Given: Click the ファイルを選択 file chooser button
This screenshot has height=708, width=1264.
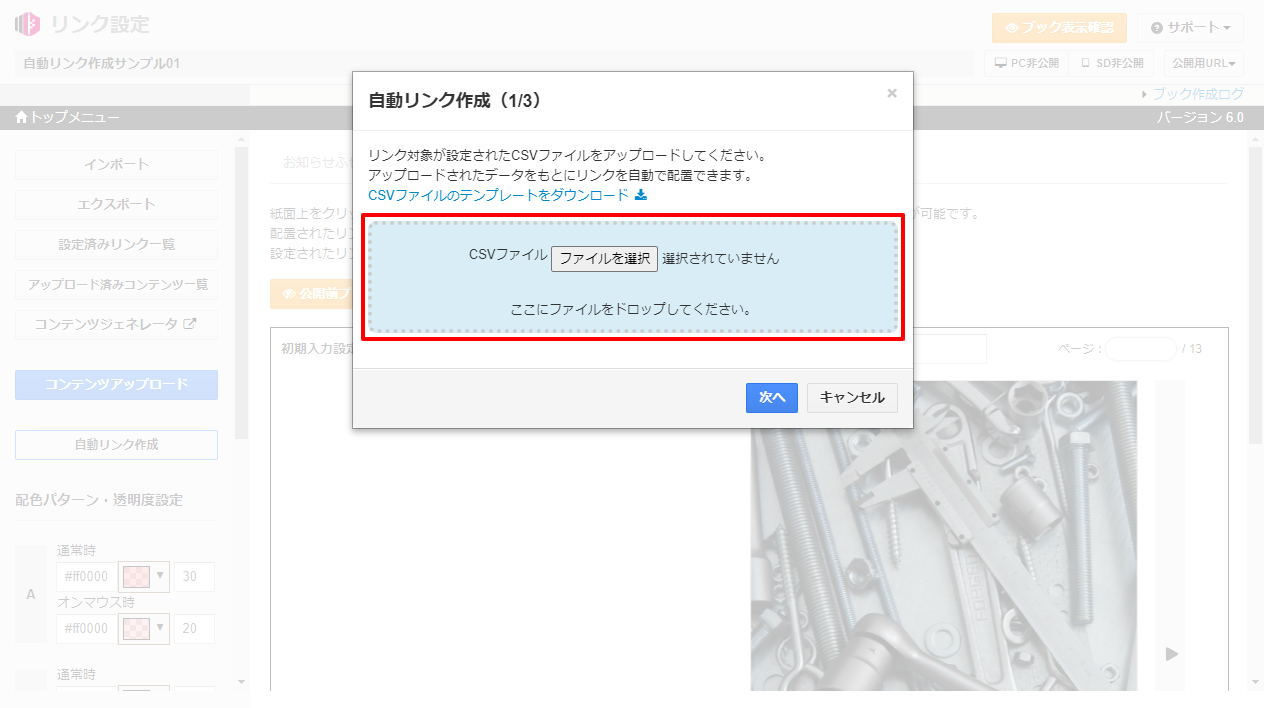Looking at the screenshot, I should click(x=604, y=258).
